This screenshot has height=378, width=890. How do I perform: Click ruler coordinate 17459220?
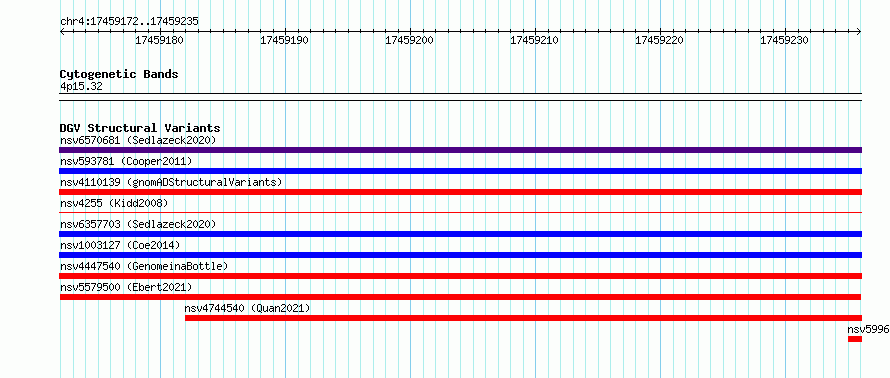(660, 41)
